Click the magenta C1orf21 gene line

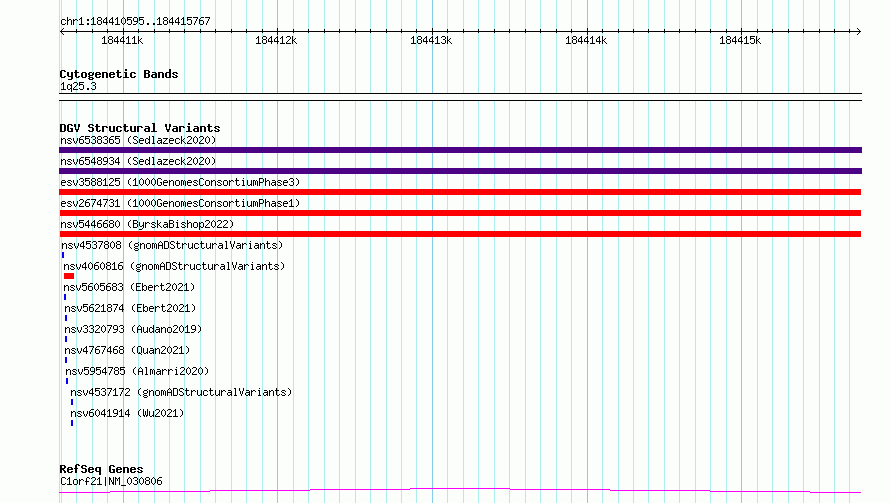(460, 490)
